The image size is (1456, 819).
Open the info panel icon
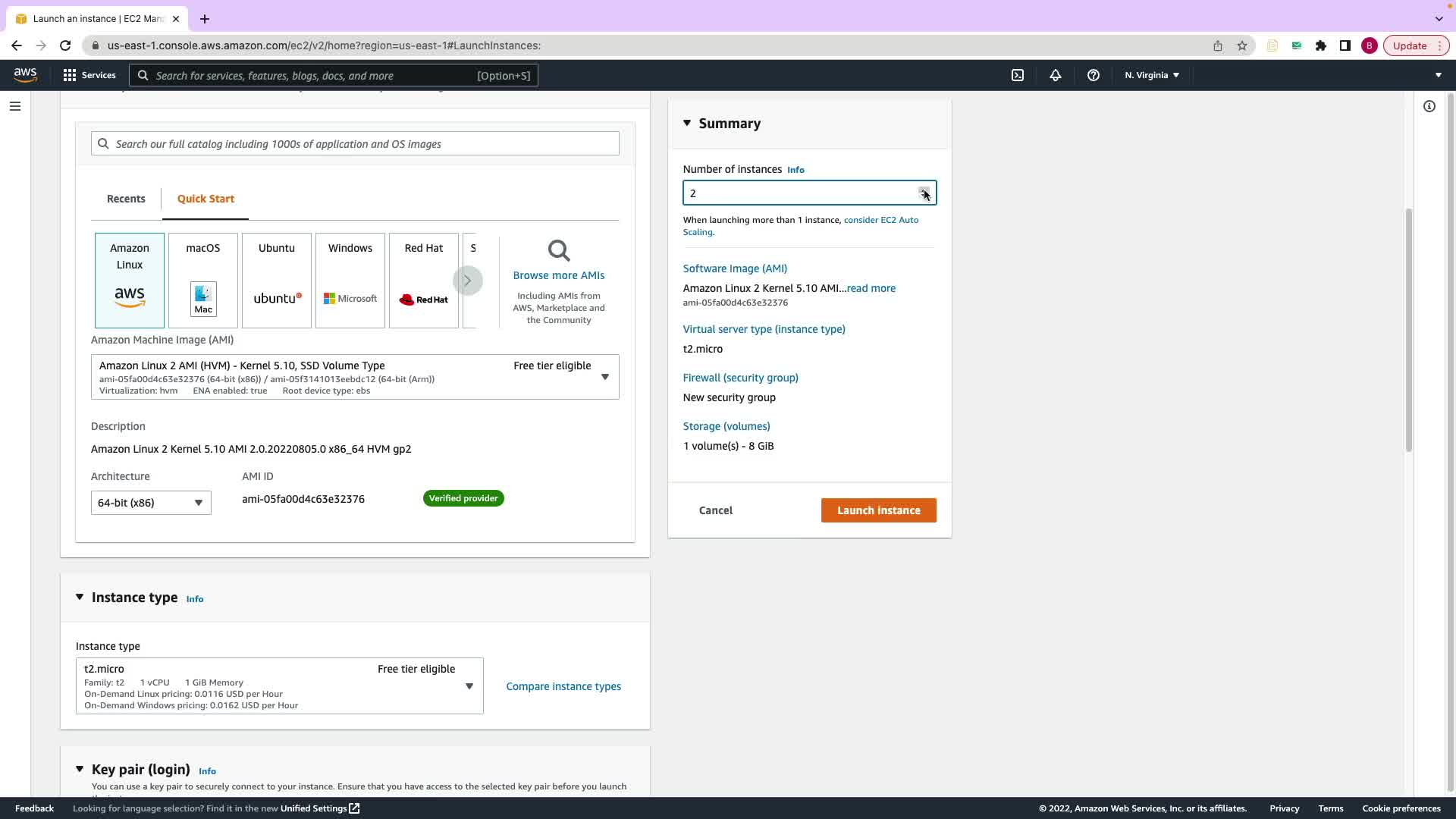[1429, 106]
